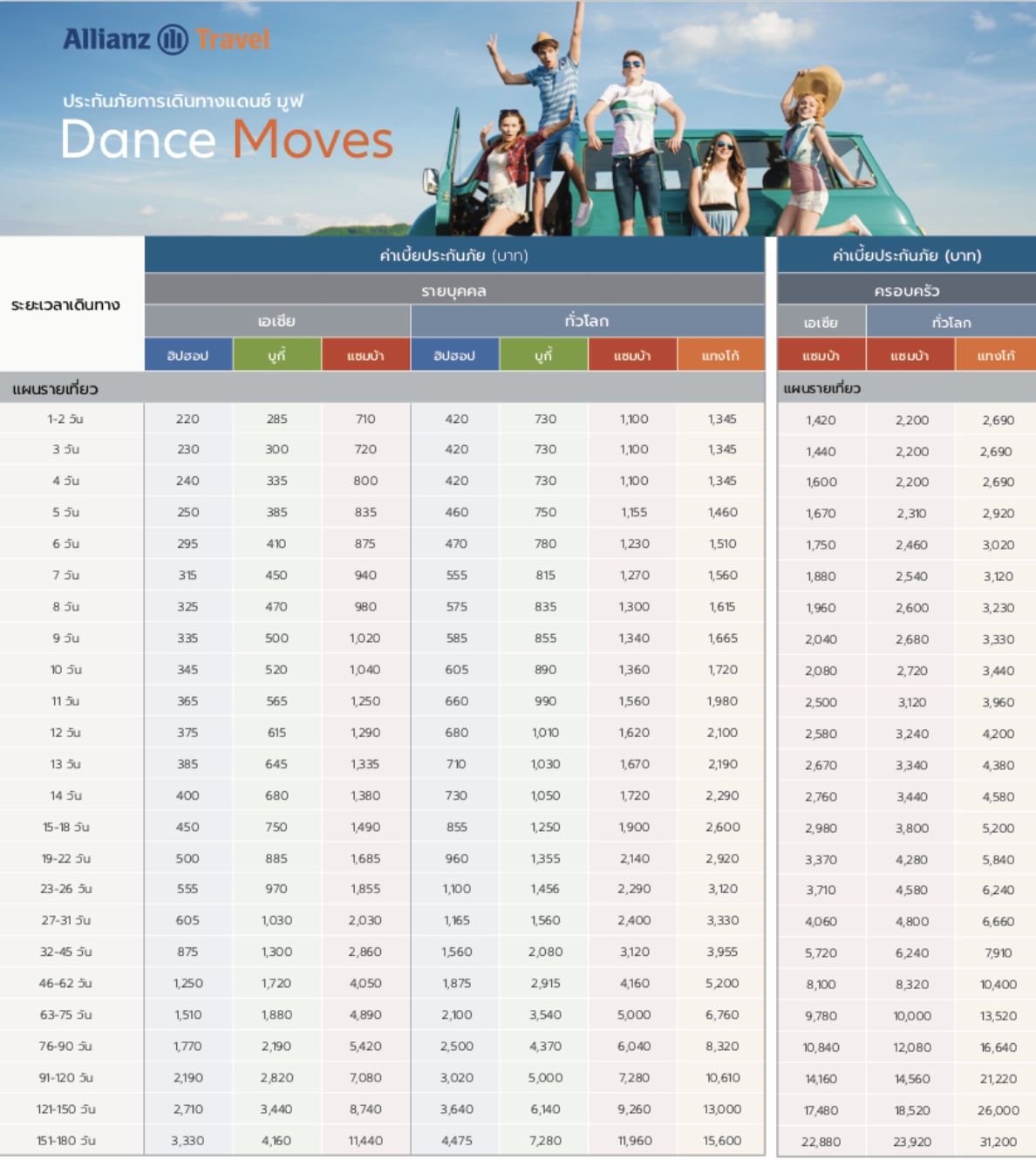Select the price 5,420

pyautogui.click(x=365, y=1046)
